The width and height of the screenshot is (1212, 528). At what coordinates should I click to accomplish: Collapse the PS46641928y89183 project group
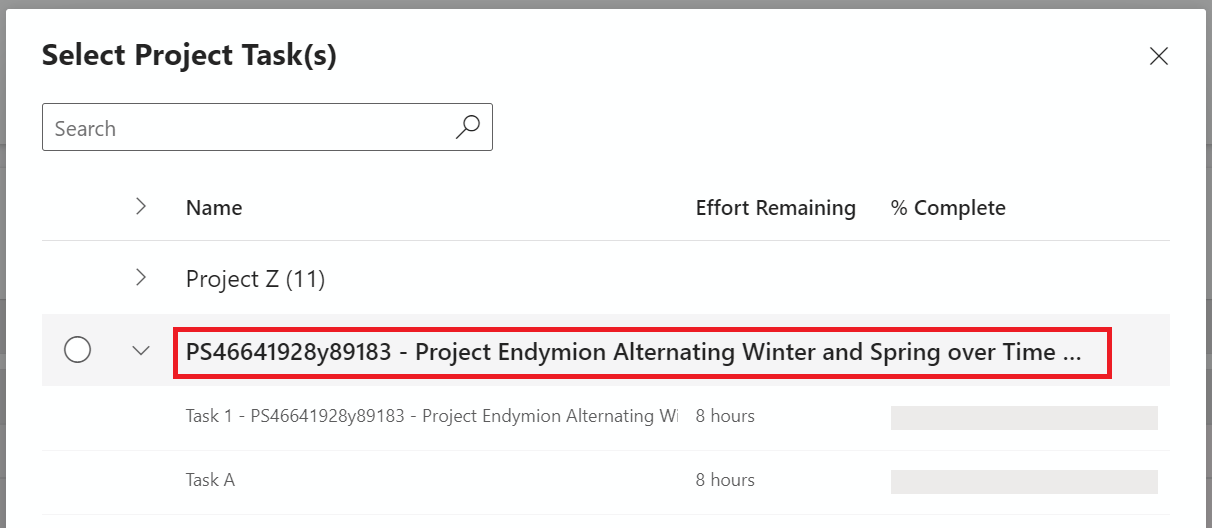(x=141, y=350)
